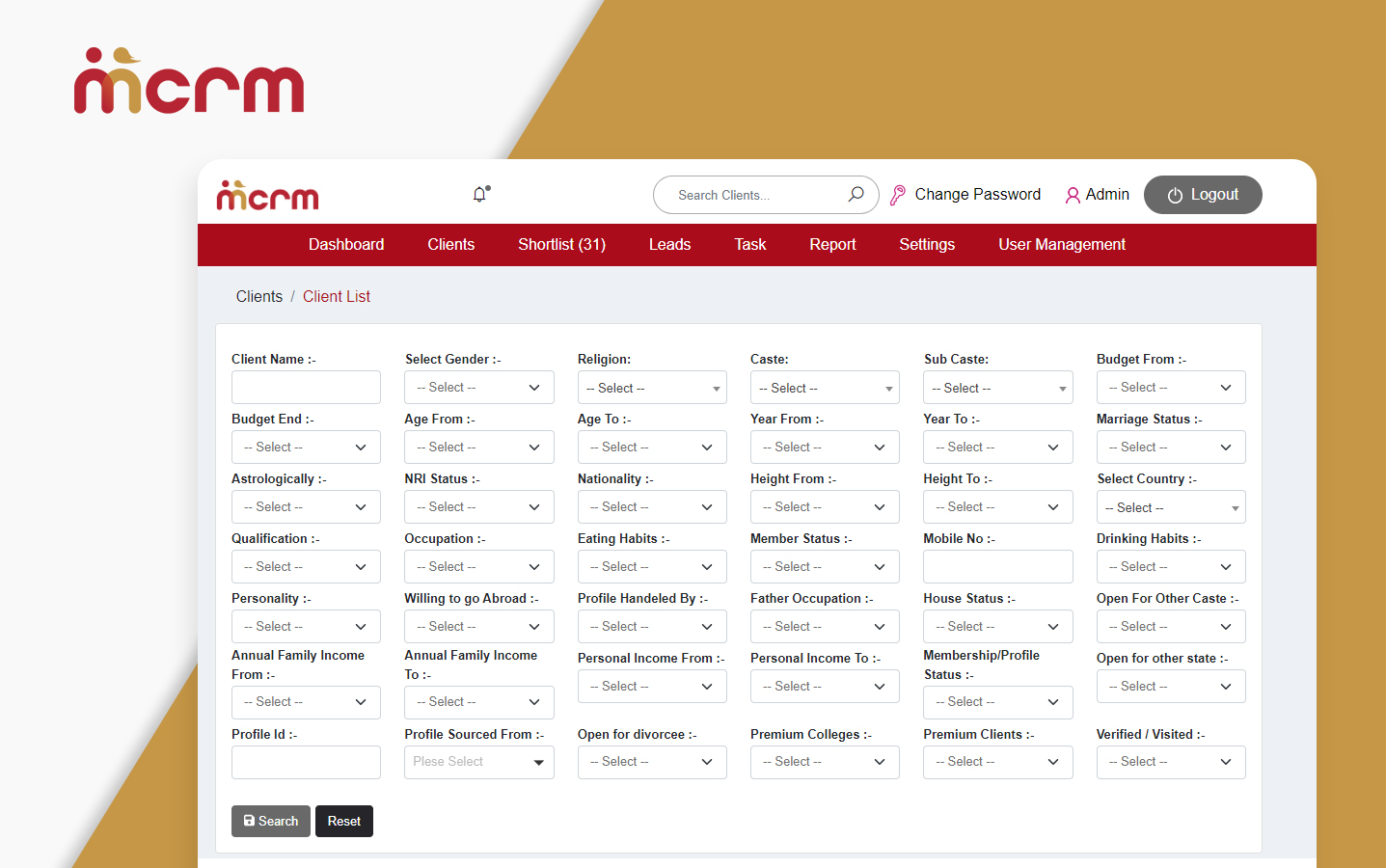Open the Personality dropdown
This screenshot has width=1386, height=868.
306,627
